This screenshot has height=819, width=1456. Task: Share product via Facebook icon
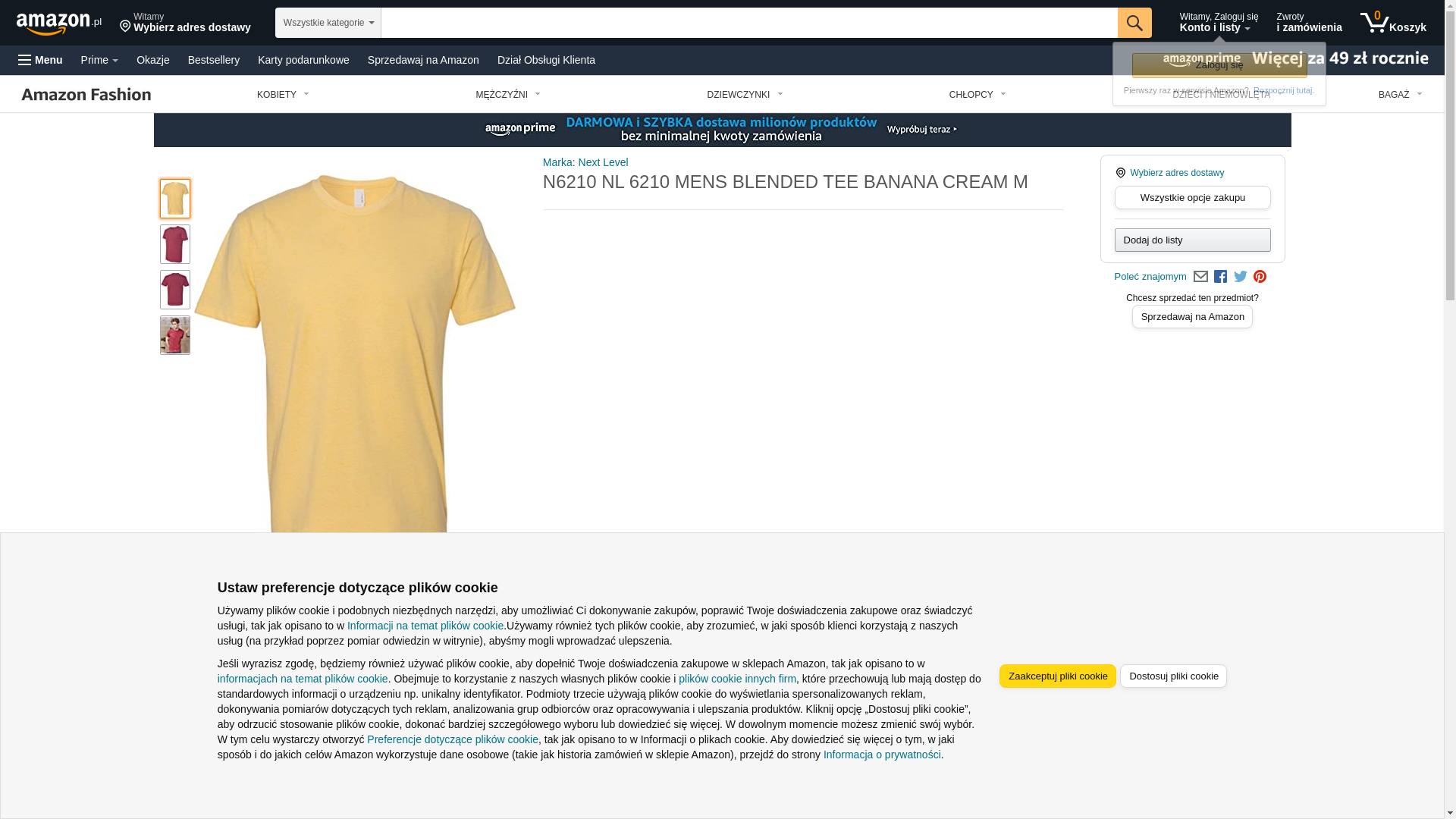(1220, 277)
